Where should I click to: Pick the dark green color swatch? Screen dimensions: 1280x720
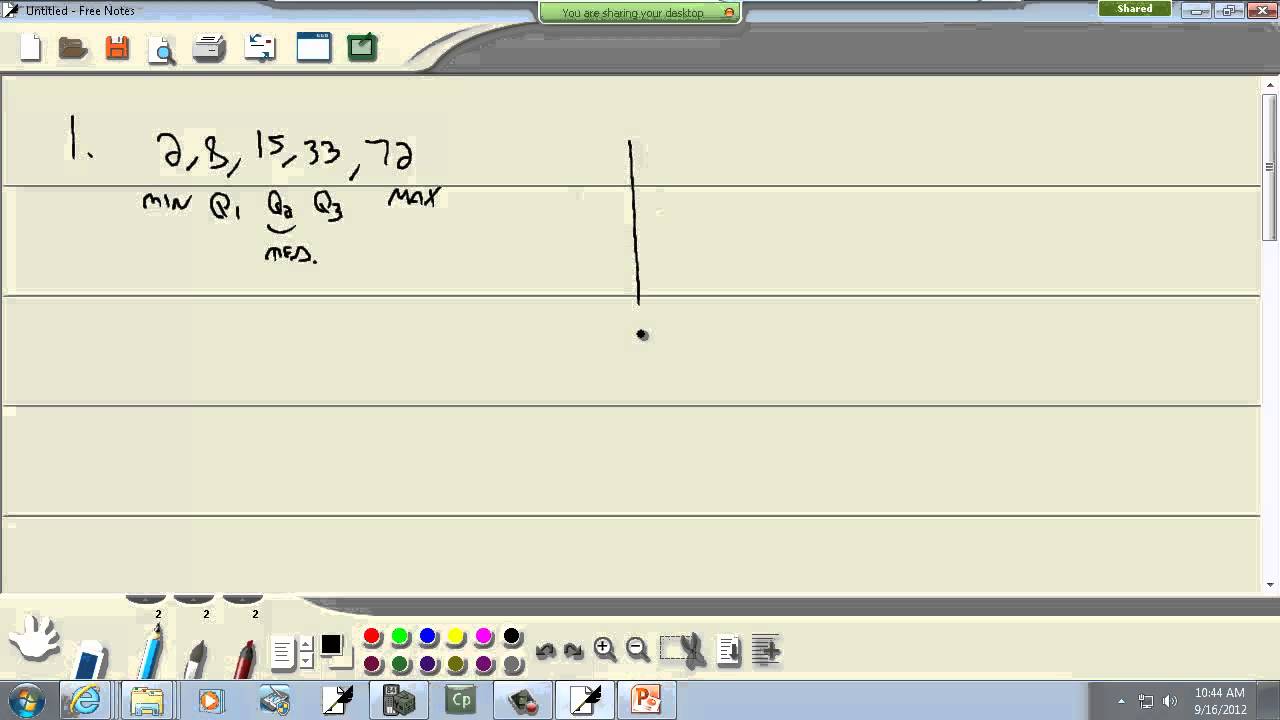(x=400, y=664)
